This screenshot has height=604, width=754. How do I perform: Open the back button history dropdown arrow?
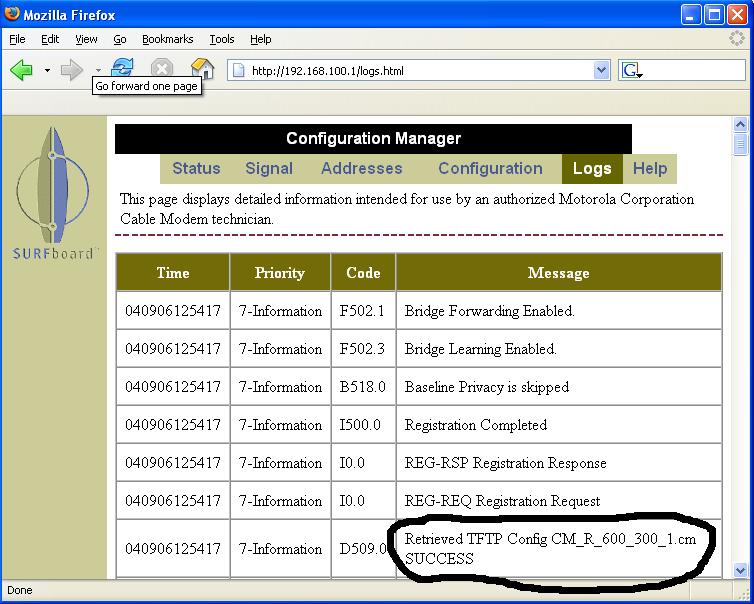coord(47,71)
